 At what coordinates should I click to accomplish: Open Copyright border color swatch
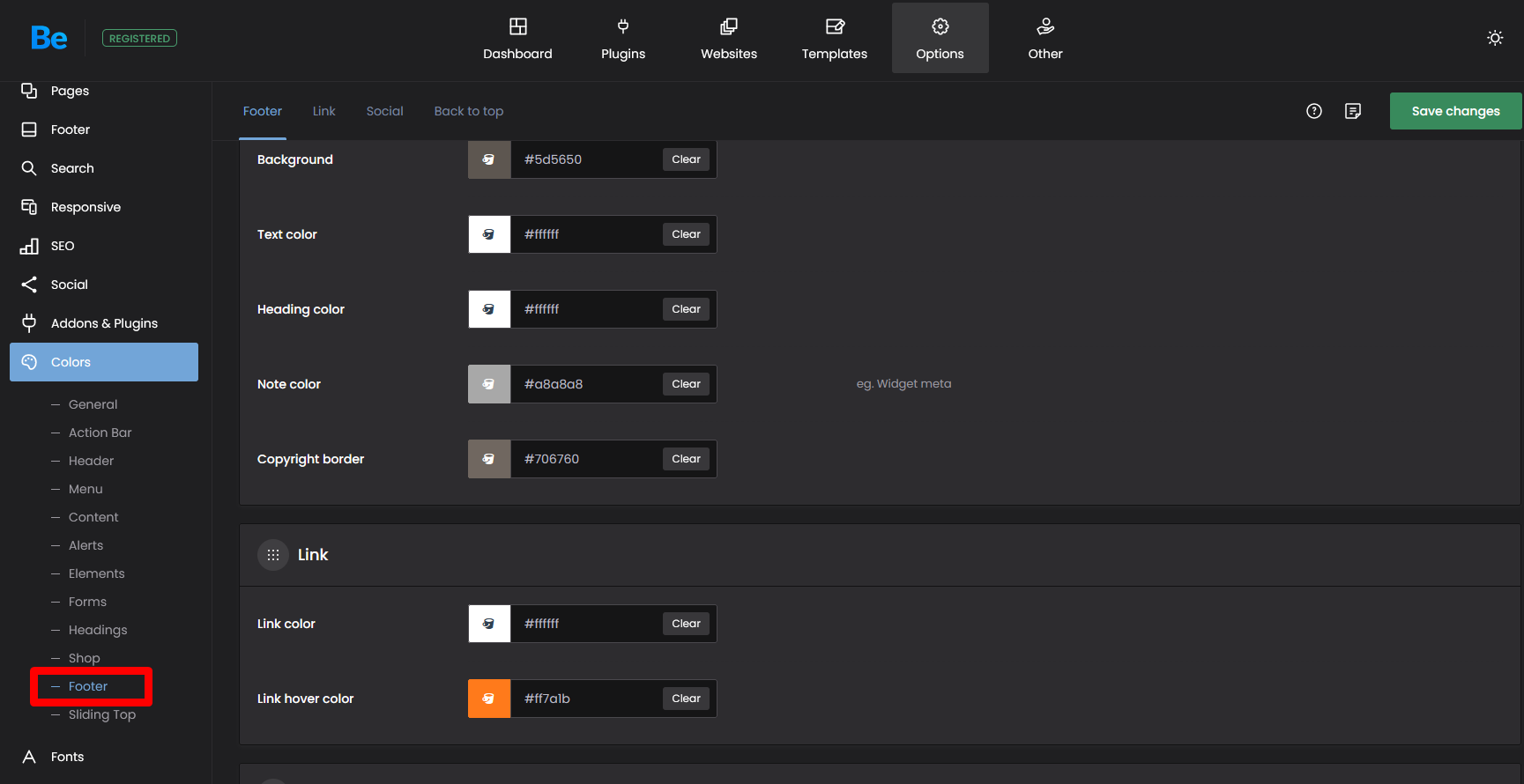(x=489, y=459)
